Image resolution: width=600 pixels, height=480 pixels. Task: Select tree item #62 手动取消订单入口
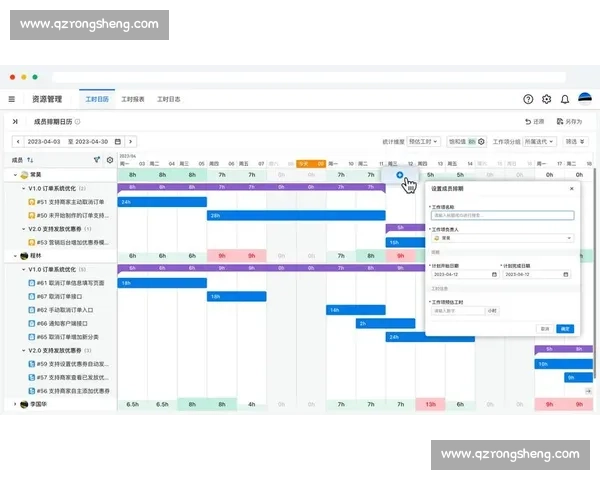coord(65,310)
